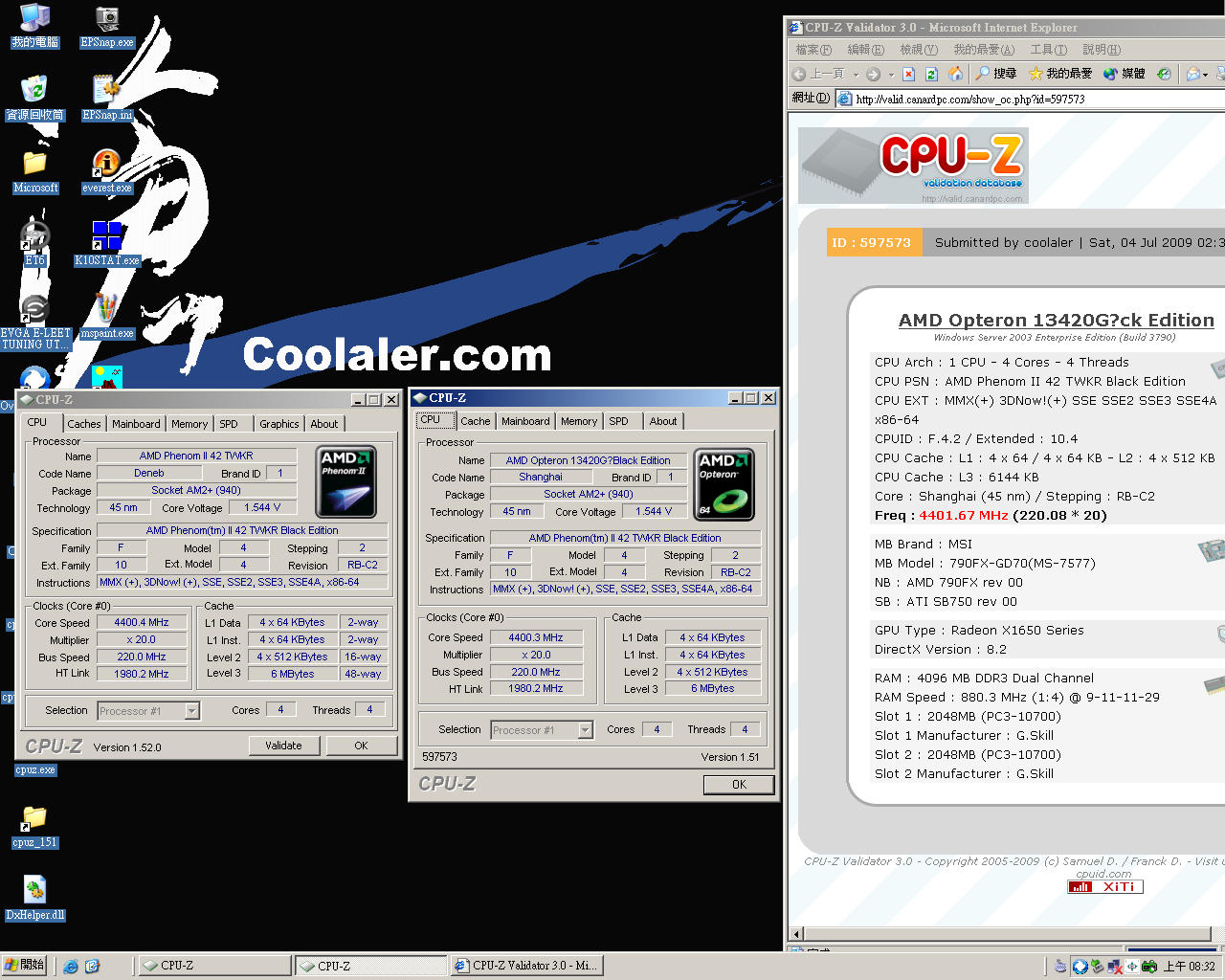Image resolution: width=1225 pixels, height=980 pixels.
Task: Open the My Computer desktop icon
Action: 35,26
